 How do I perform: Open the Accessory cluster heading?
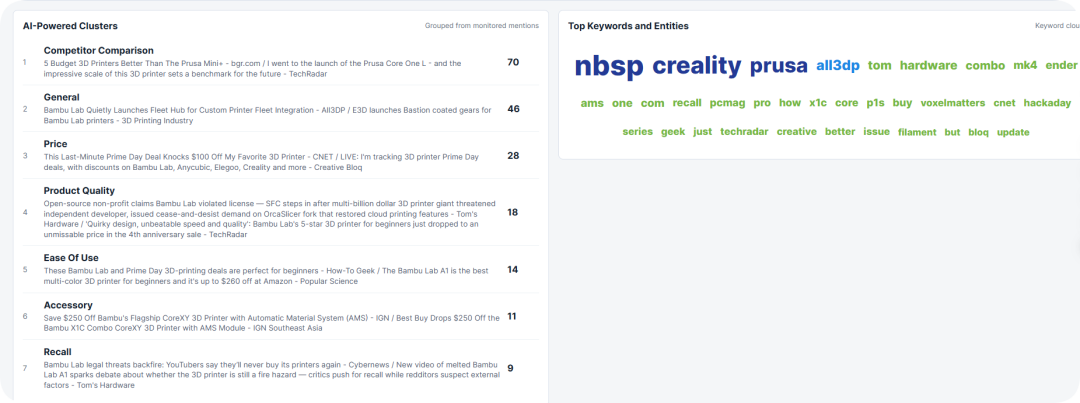68,305
